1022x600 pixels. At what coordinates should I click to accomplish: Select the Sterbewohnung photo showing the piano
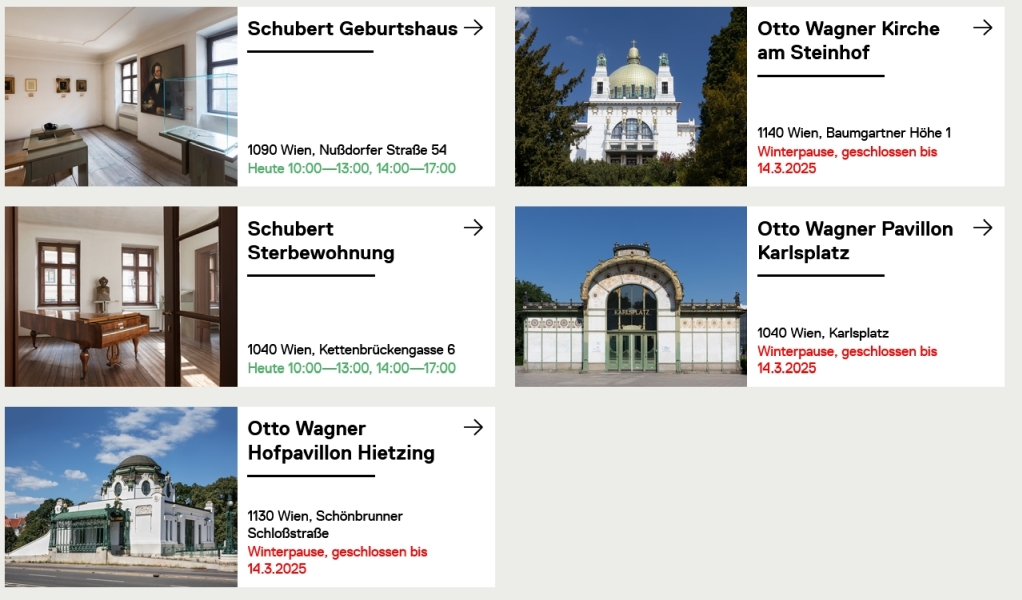(121, 297)
